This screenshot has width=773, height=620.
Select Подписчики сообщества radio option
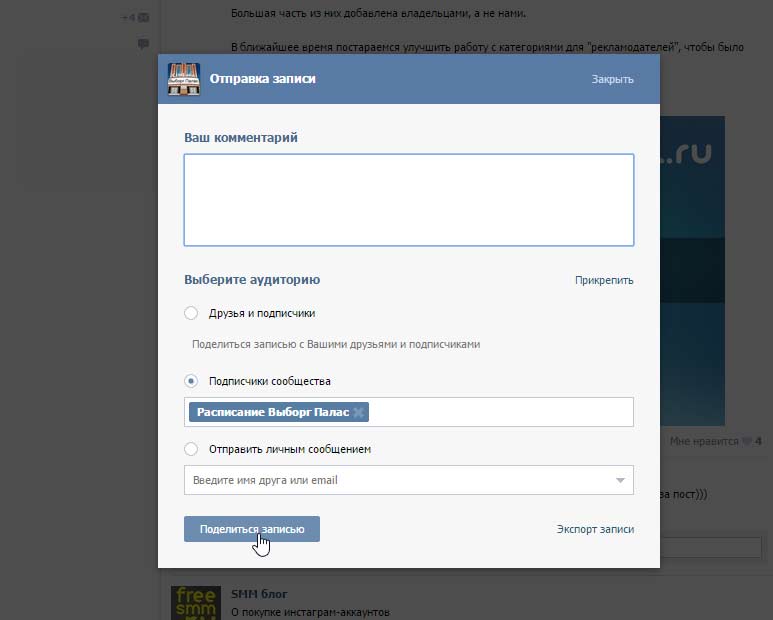[x=191, y=381]
